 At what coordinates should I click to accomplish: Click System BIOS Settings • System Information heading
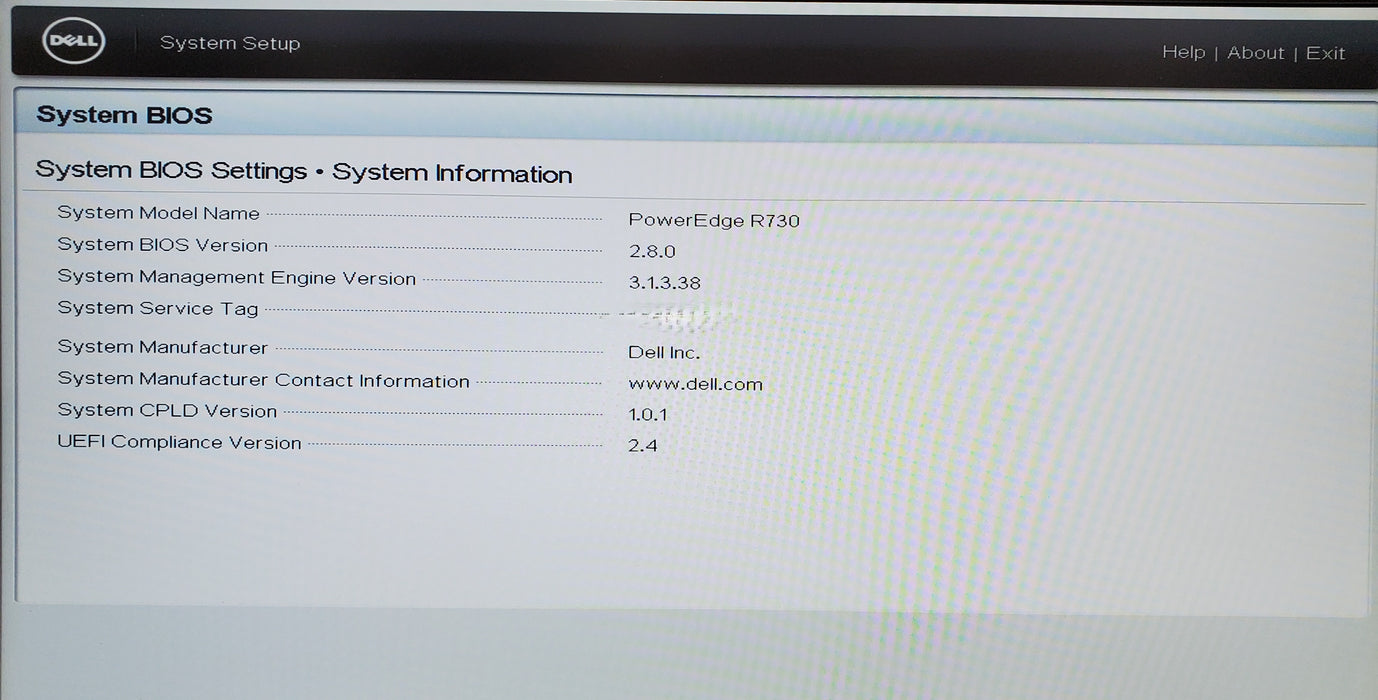(304, 172)
